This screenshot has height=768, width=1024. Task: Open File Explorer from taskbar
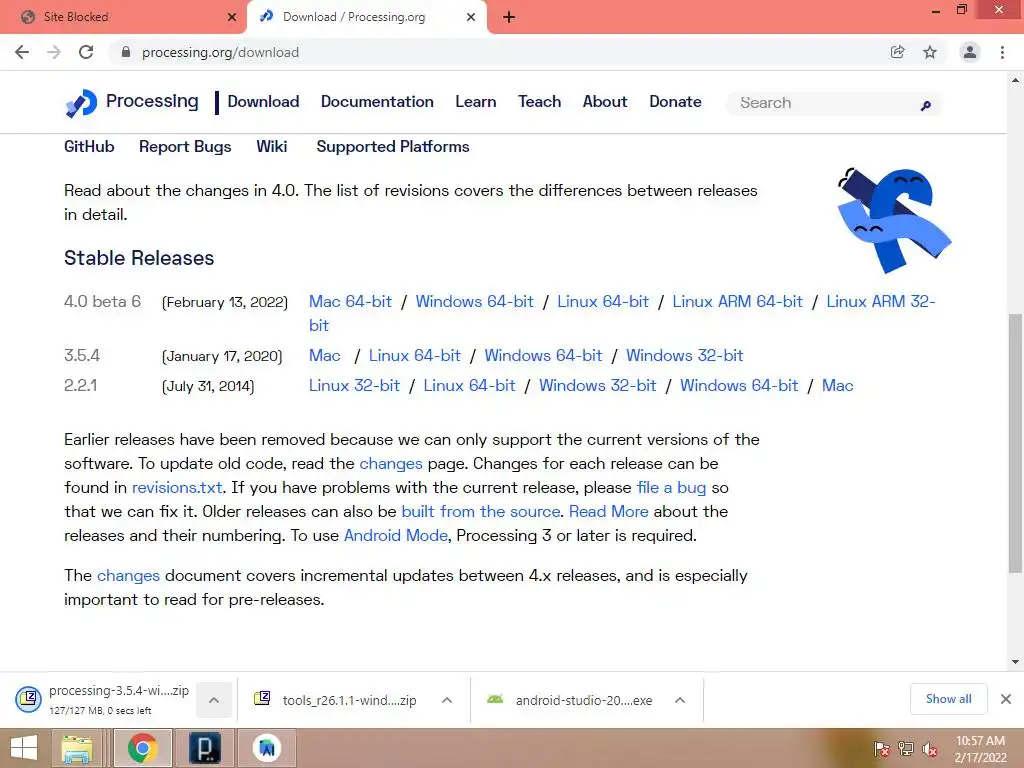click(77, 748)
